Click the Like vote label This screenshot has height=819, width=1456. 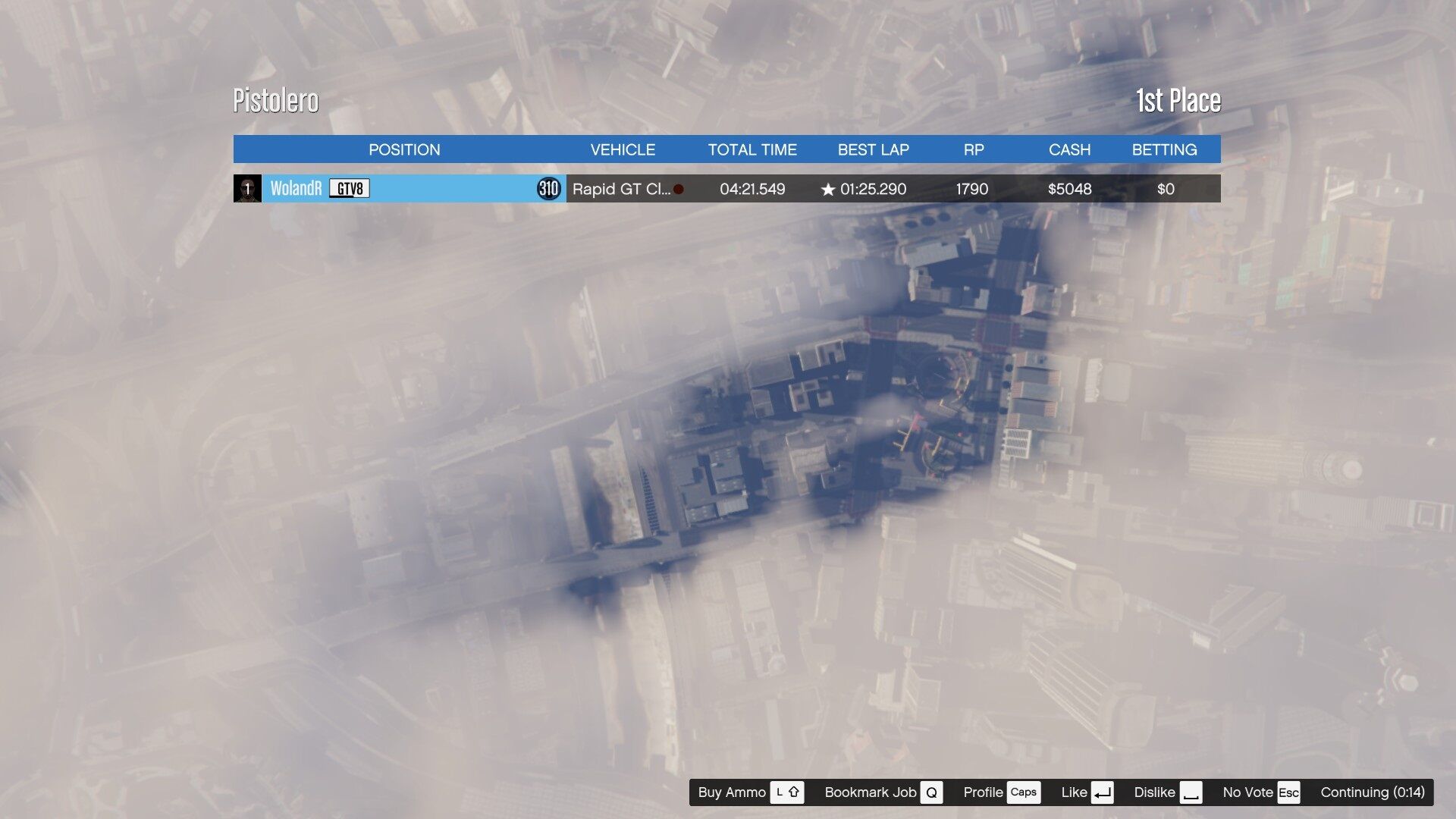tap(1074, 792)
